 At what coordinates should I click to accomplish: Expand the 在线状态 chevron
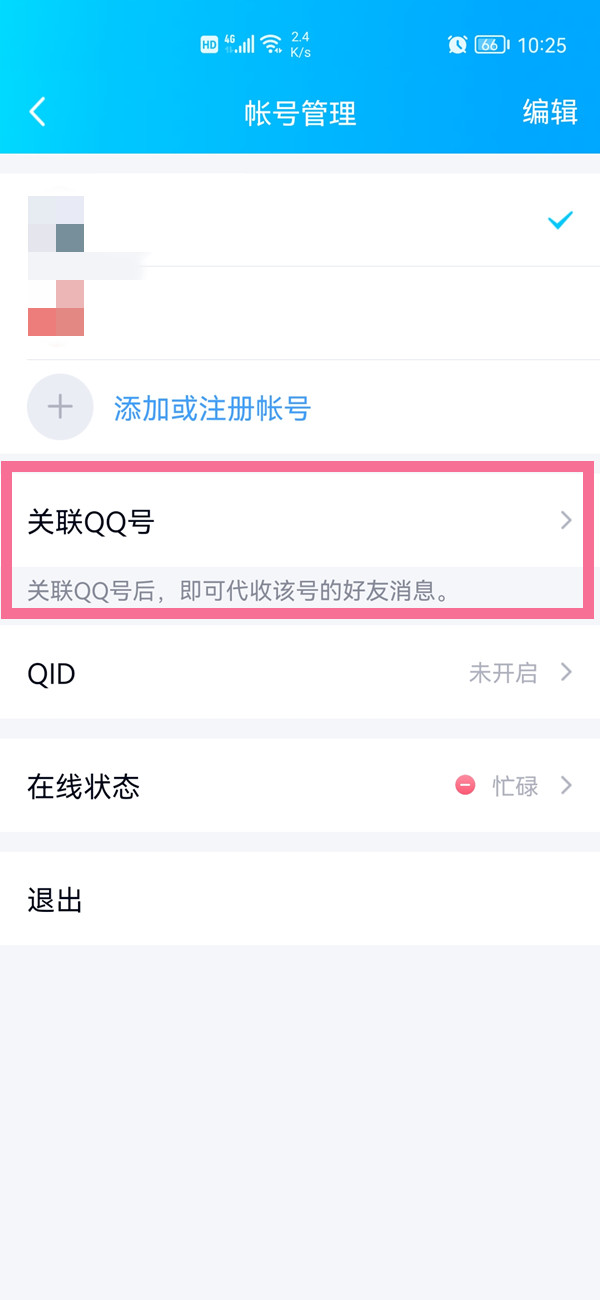pyautogui.click(x=566, y=786)
